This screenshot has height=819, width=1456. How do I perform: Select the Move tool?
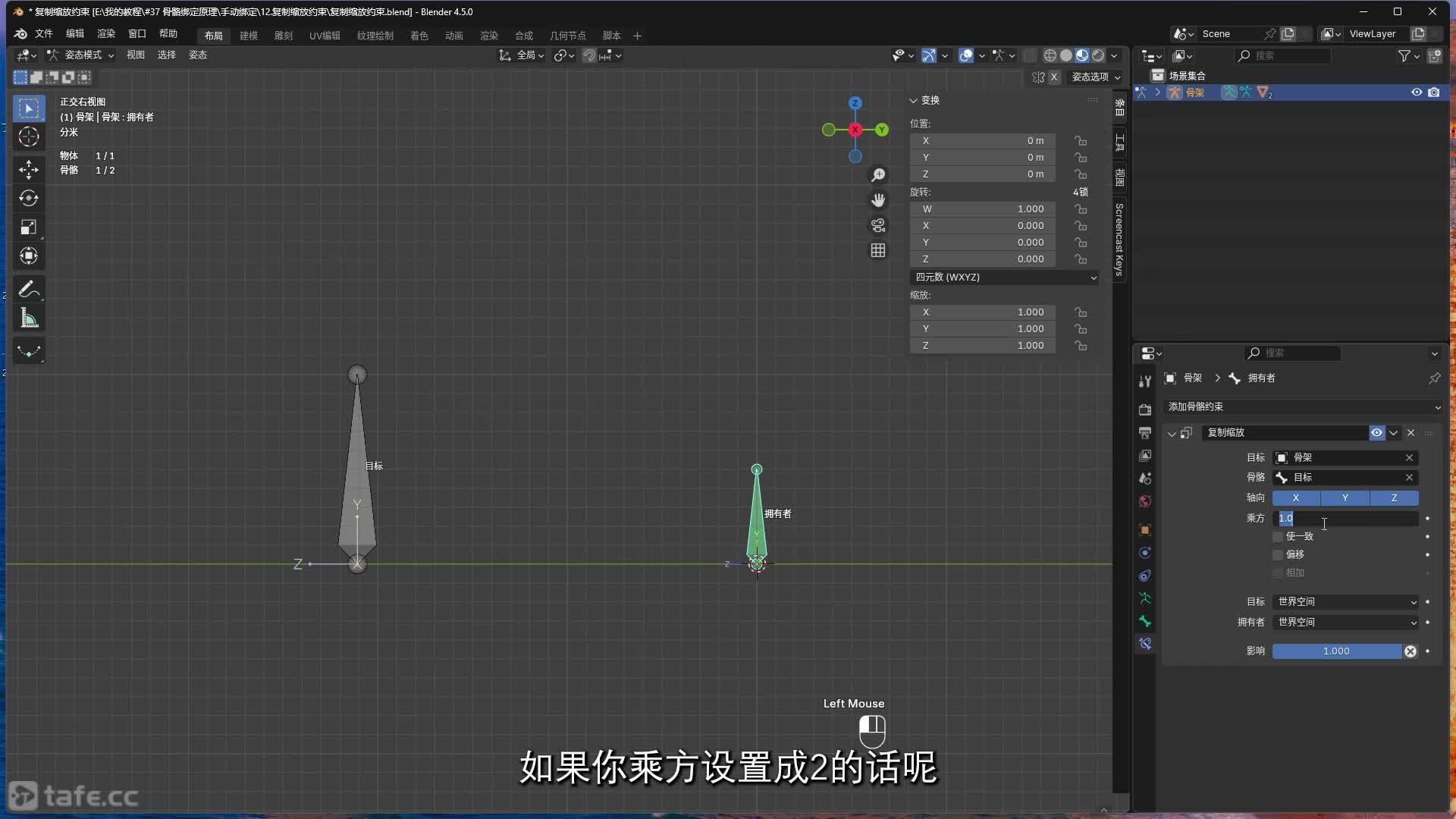29,169
